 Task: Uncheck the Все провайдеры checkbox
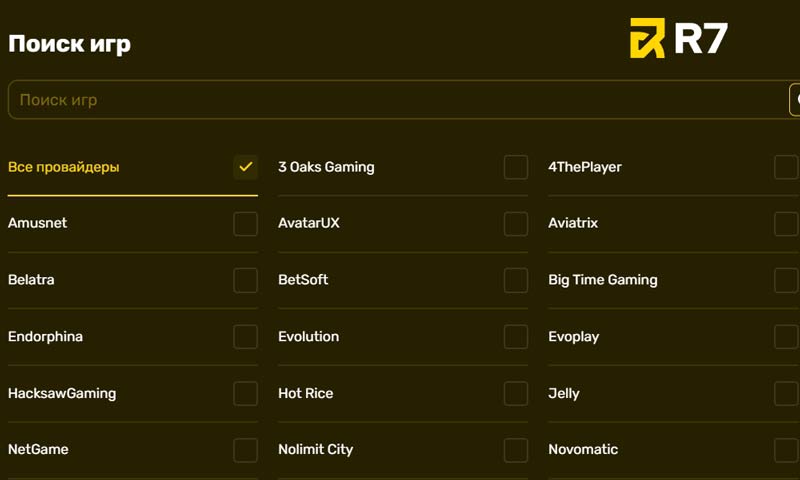coord(245,167)
